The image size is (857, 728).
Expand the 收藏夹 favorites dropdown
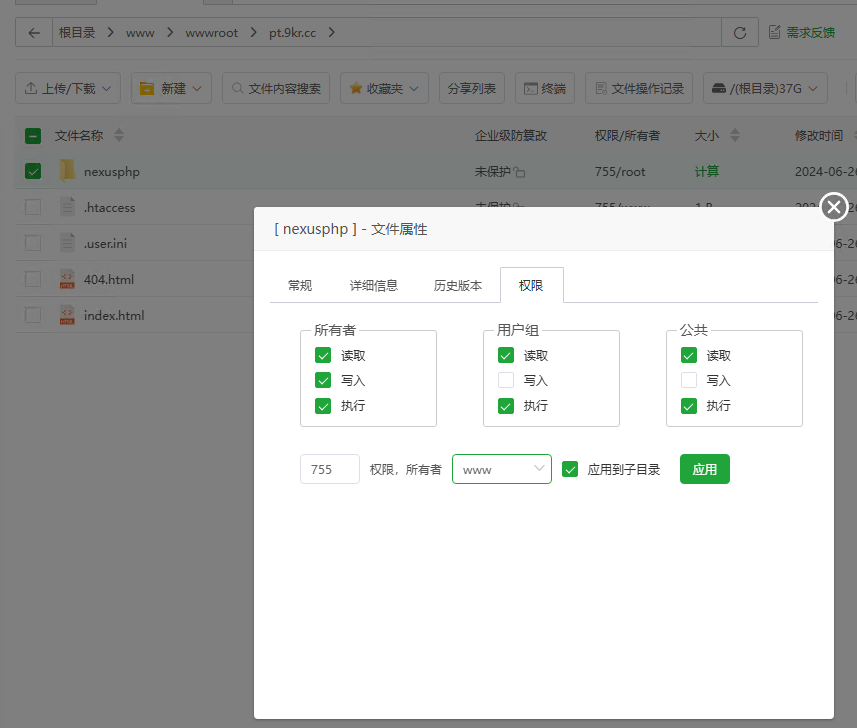click(x=384, y=88)
